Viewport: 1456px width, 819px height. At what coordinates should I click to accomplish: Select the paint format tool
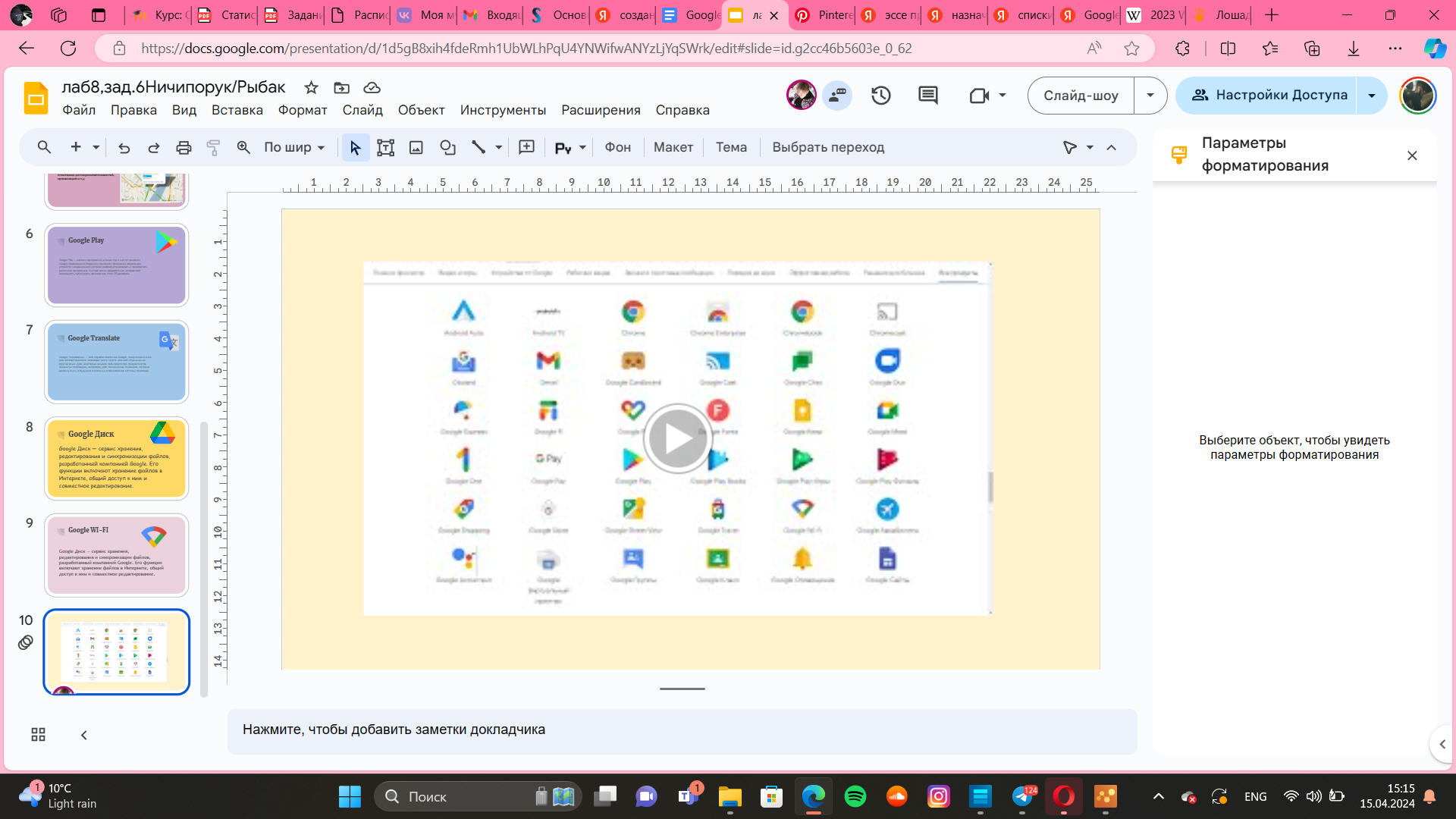pos(213,147)
